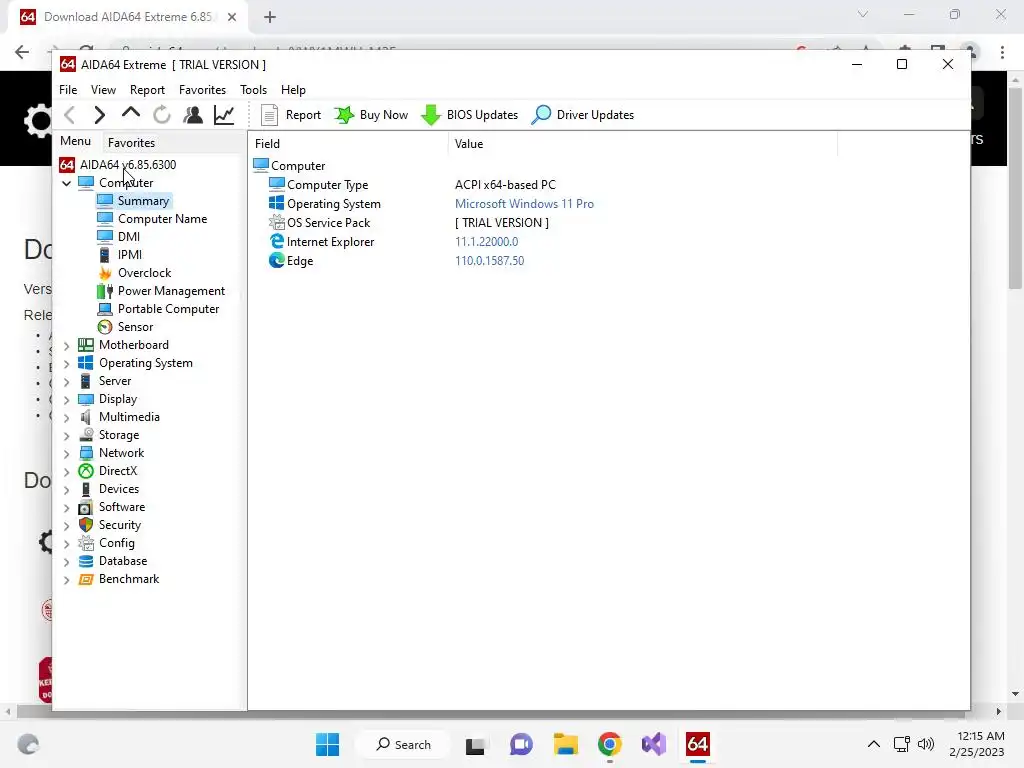Click the Report toolbar button
This screenshot has height=768, width=1024.
point(291,115)
